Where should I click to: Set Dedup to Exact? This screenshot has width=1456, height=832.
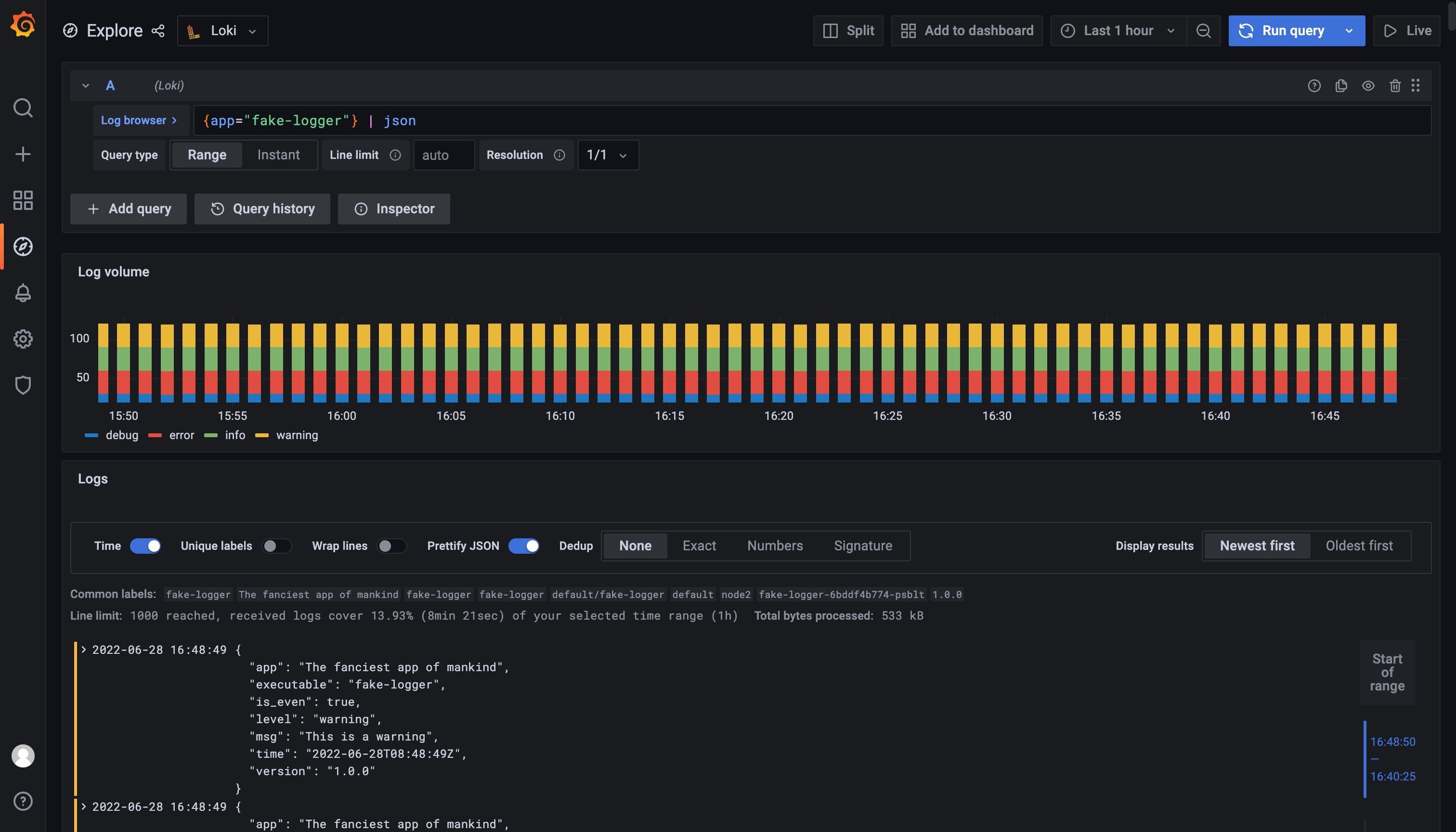pos(699,546)
